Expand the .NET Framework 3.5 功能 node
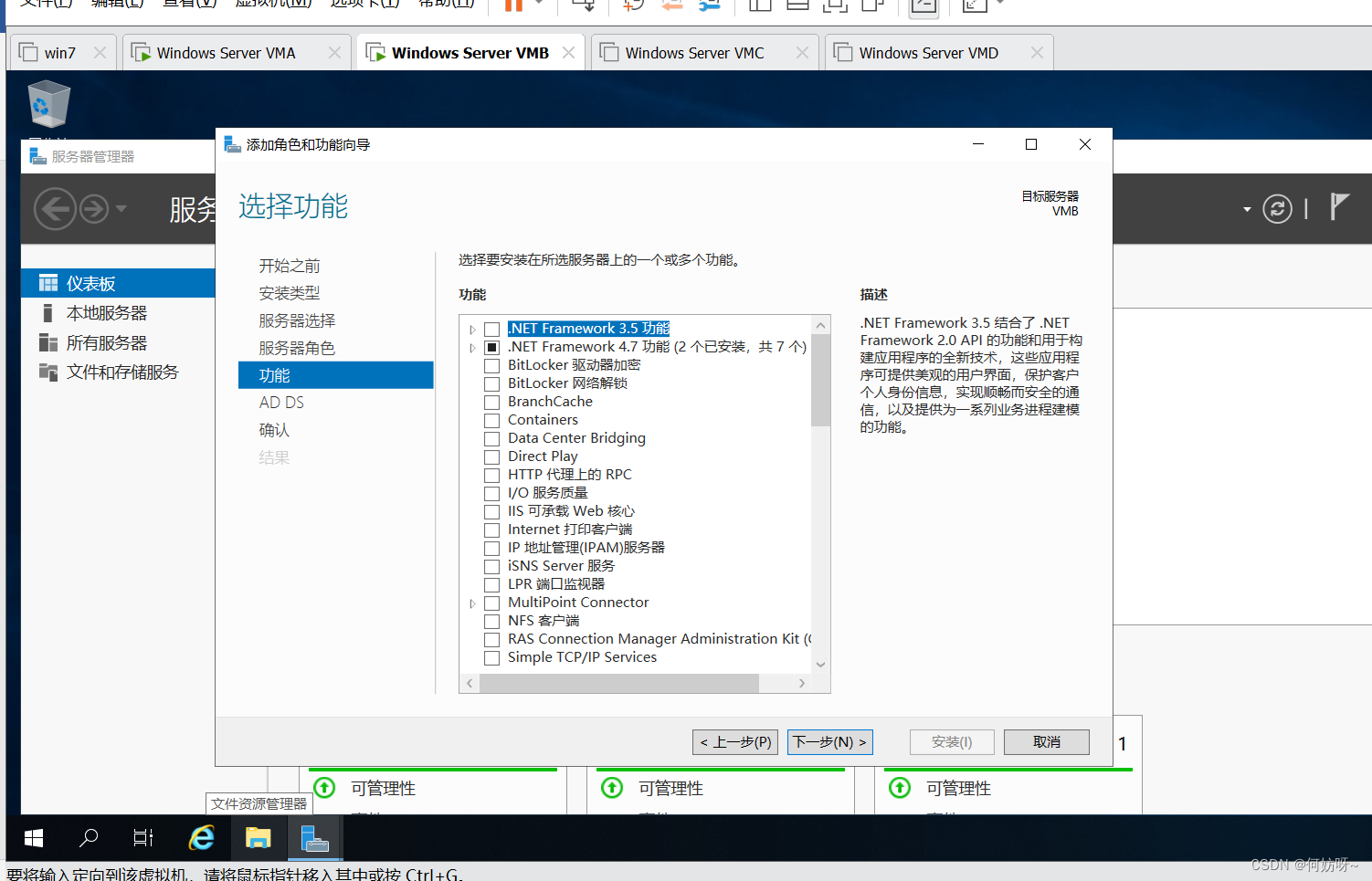1372x881 pixels. click(472, 330)
